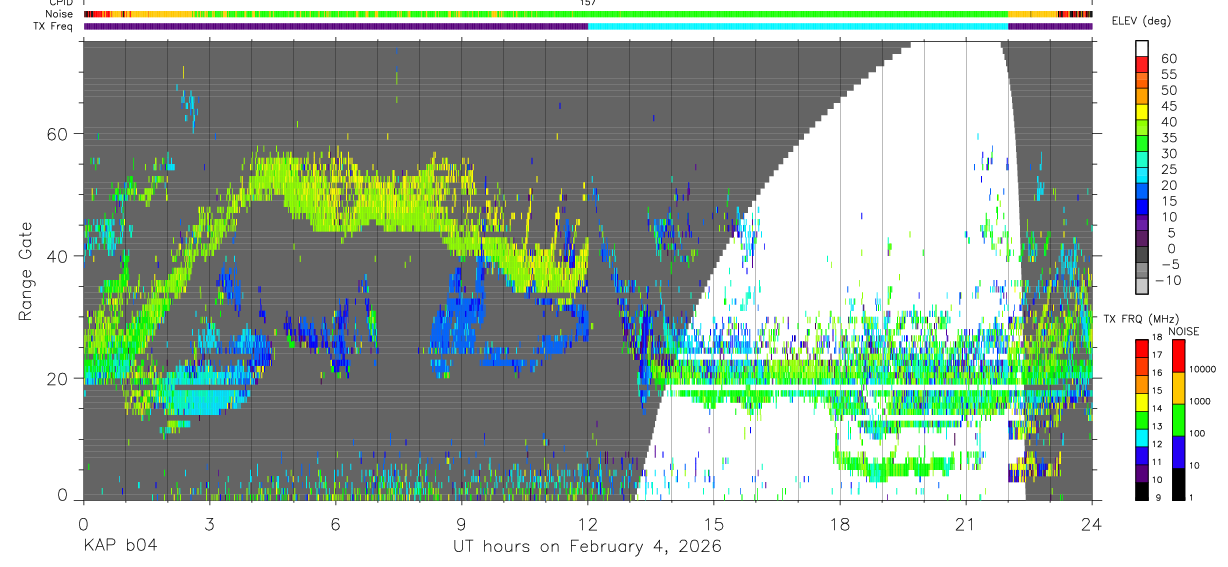The width and height of the screenshot is (1228, 567).
Task: Click UT hour tick label '24'
Action: pos(1092,523)
